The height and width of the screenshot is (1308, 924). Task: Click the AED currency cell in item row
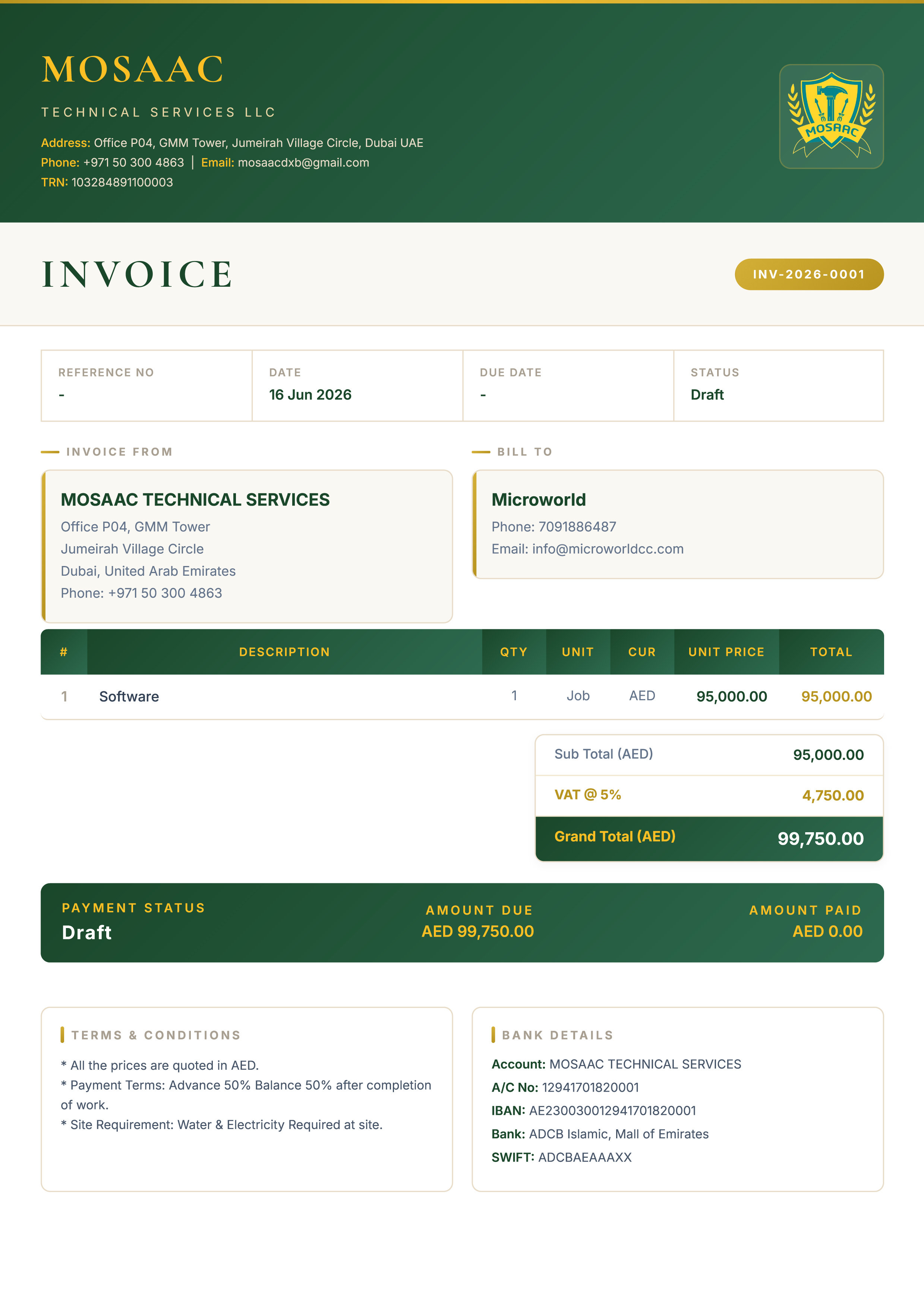pos(642,696)
